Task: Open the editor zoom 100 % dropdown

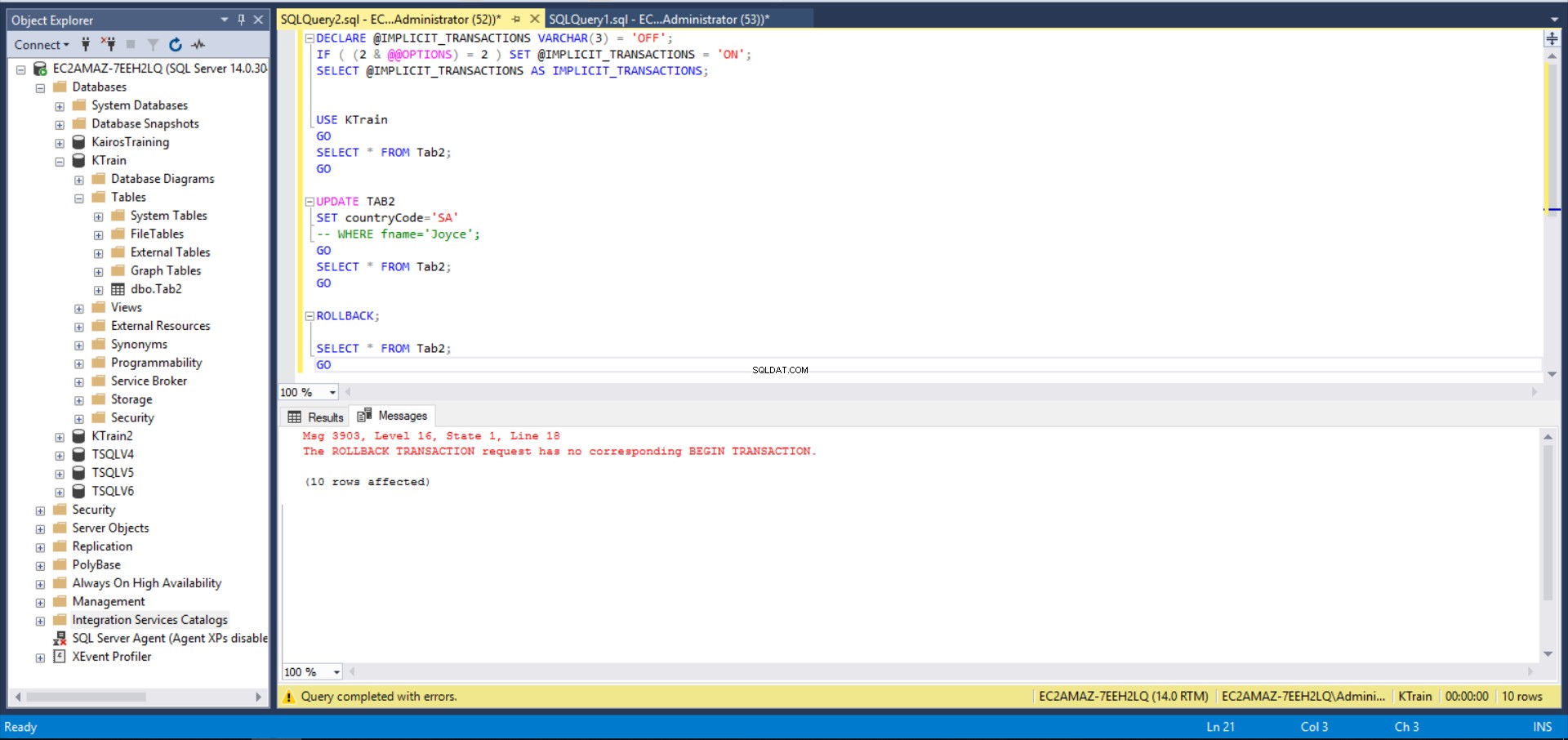Action: (x=333, y=393)
